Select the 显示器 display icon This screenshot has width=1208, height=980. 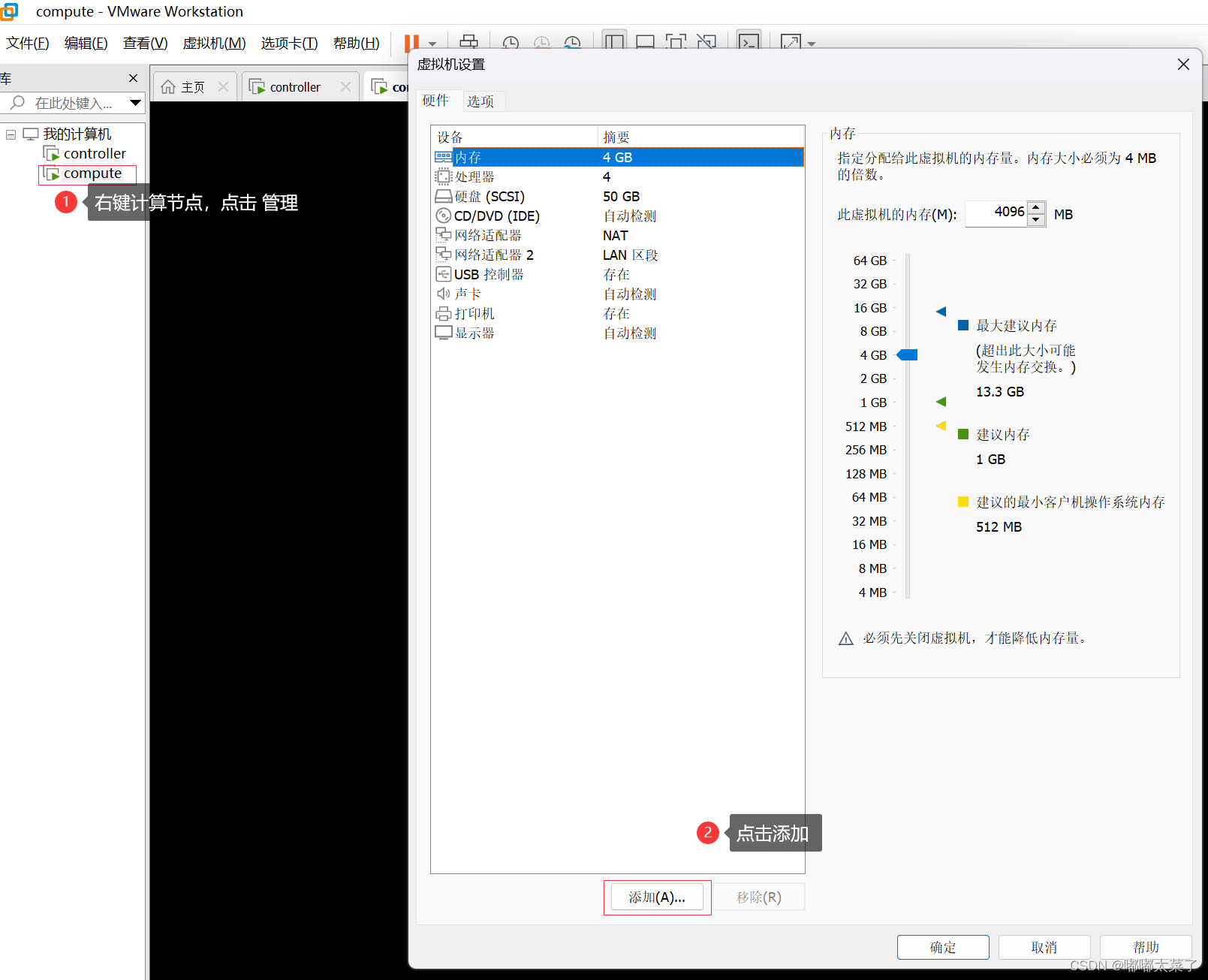click(x=444, y=333)
